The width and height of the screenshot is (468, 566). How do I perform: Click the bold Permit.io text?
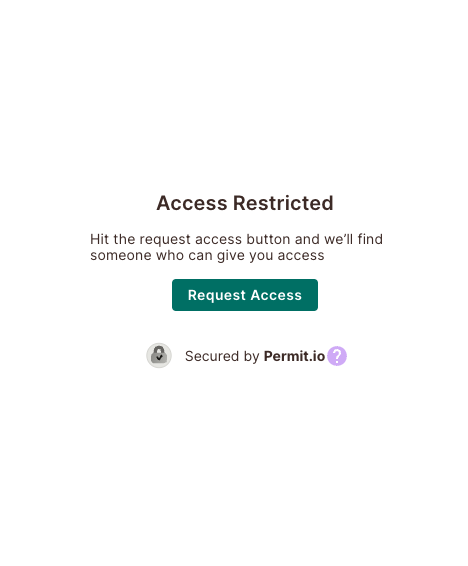pyautogui.click(x=294, y=356)
